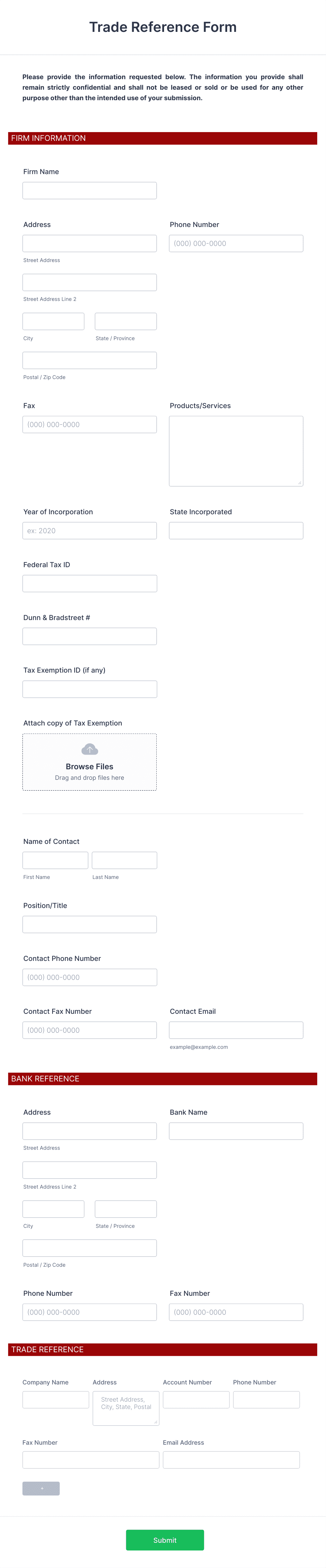The image size is (326, 1568).
Task: Click the Contact Email field
Action: coord(236,1030)
